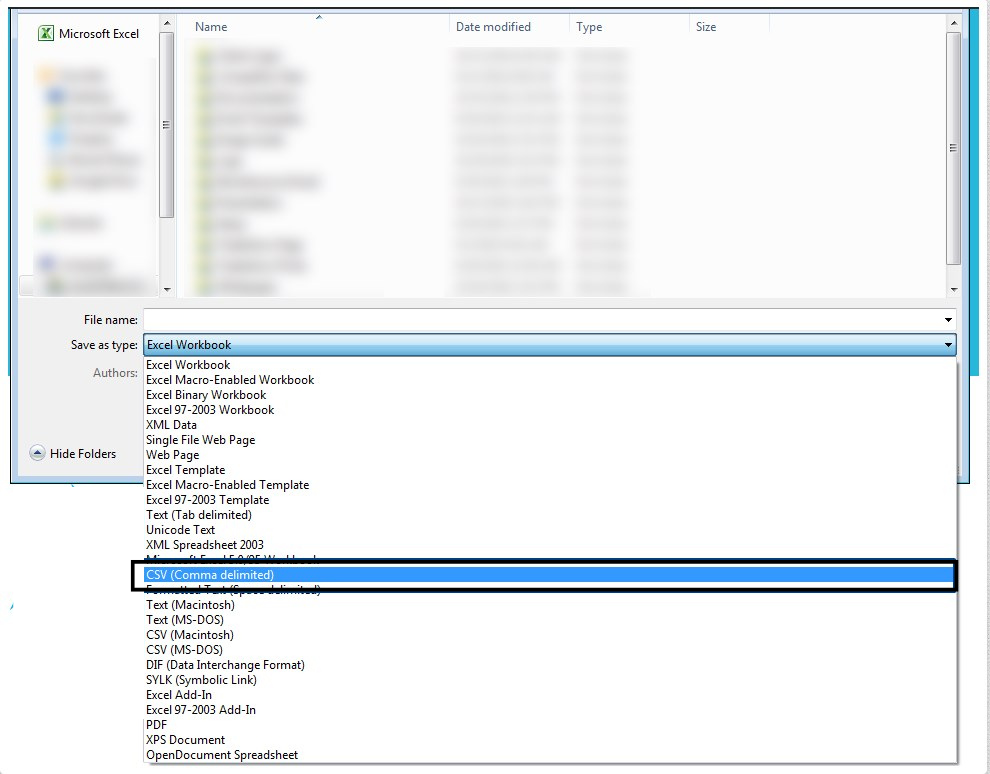Click file list scroll down arrow
Image resolution: width=990 pixels, height=774 pixels.
tap(954, 289)
